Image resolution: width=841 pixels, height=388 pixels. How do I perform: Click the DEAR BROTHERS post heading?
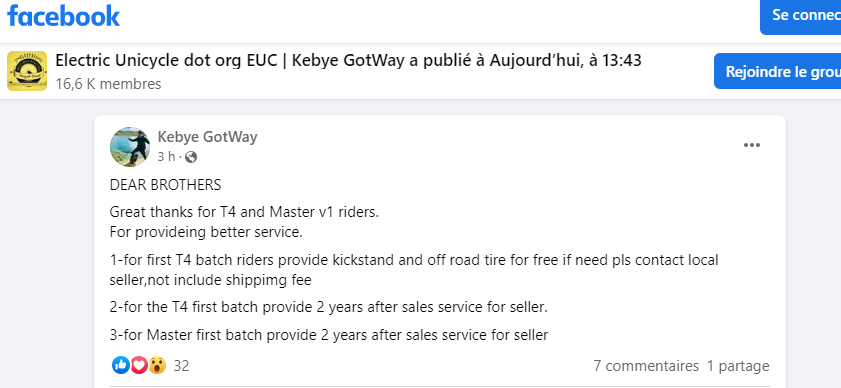(x=165, y=185)
